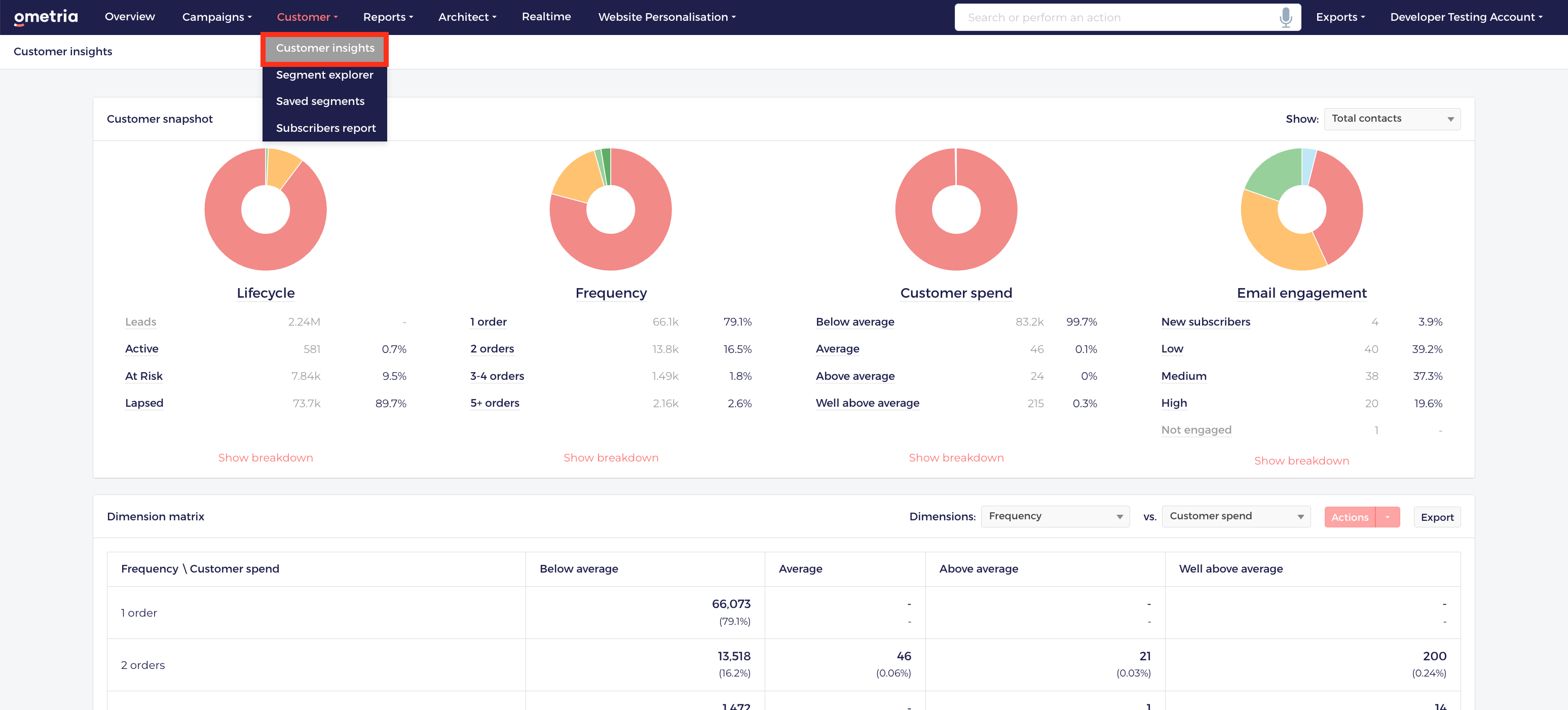Choose Segment explorer in the menu
This screenshot has height=710, width=1568.
click(324, 75)
